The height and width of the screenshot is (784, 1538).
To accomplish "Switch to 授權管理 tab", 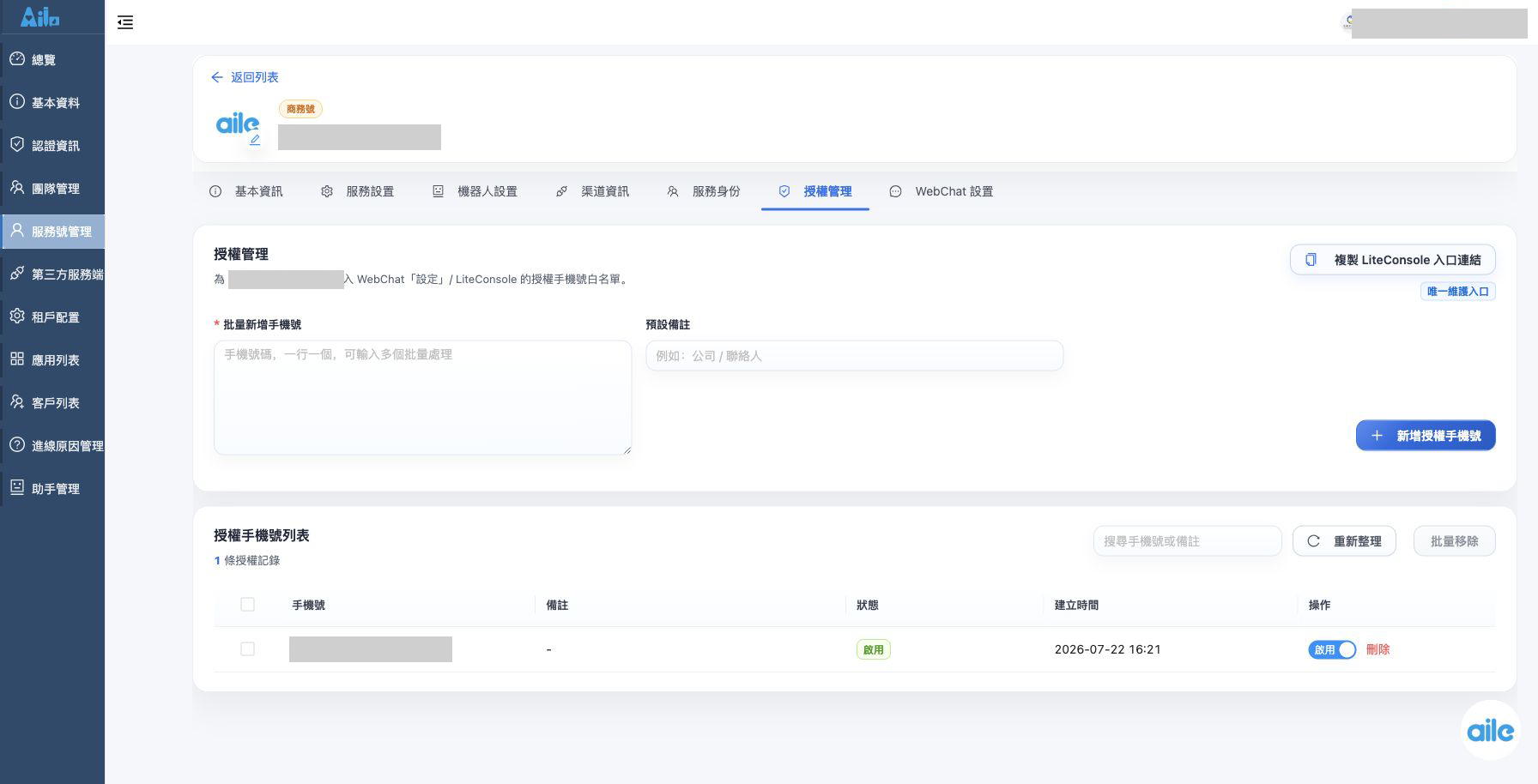I will (x=815, y=191).
